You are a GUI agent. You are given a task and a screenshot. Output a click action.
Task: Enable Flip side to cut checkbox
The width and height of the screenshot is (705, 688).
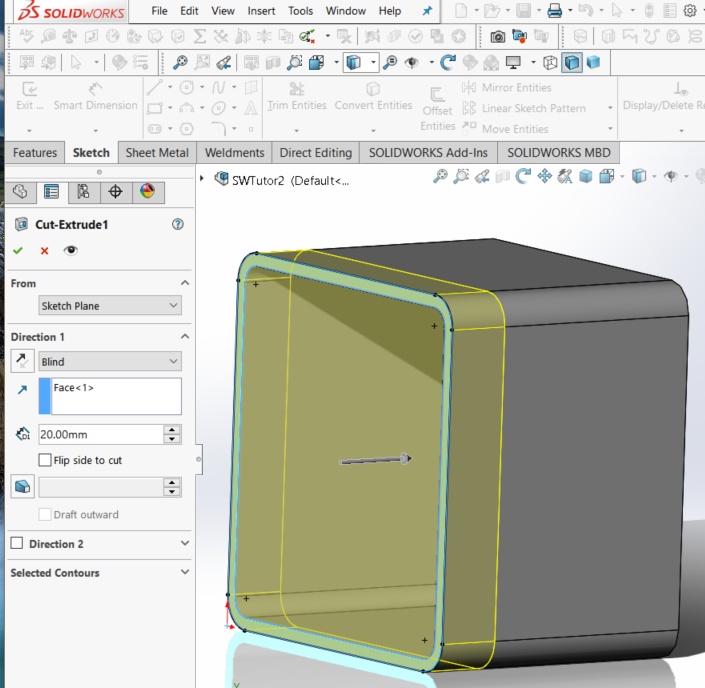pyautogui.click(x=45, y=460)
